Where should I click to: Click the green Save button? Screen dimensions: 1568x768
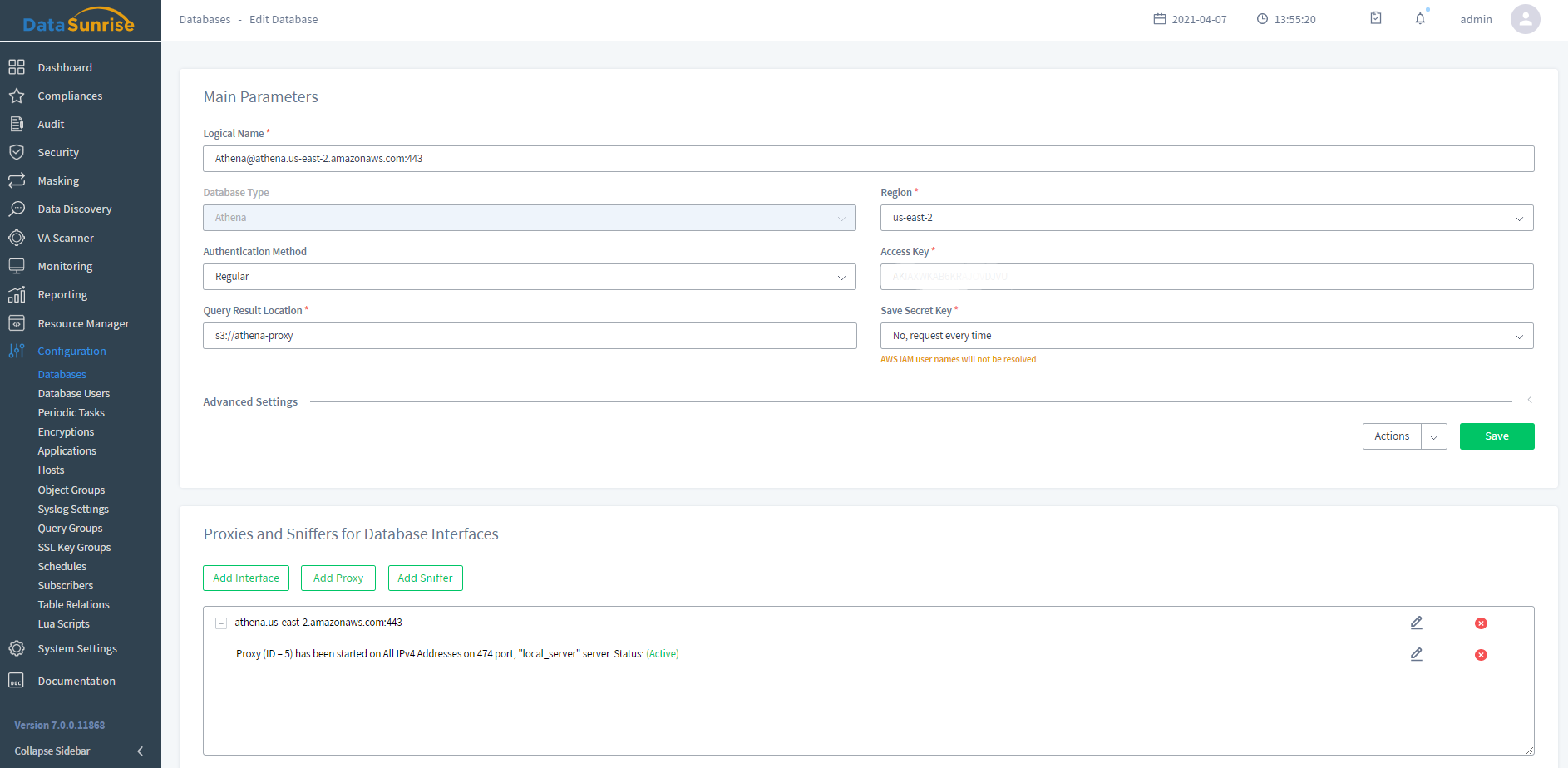point(1497,436)
